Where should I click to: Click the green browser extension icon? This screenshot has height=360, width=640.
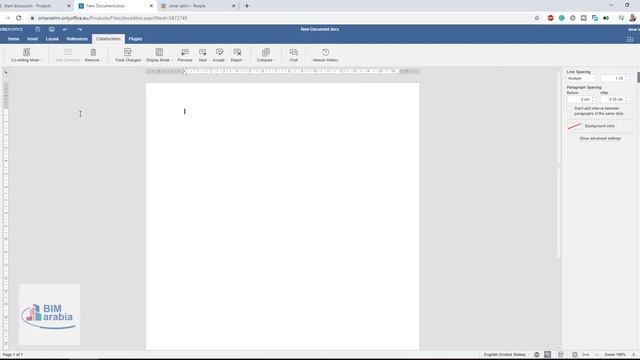[x=562, y=18]
